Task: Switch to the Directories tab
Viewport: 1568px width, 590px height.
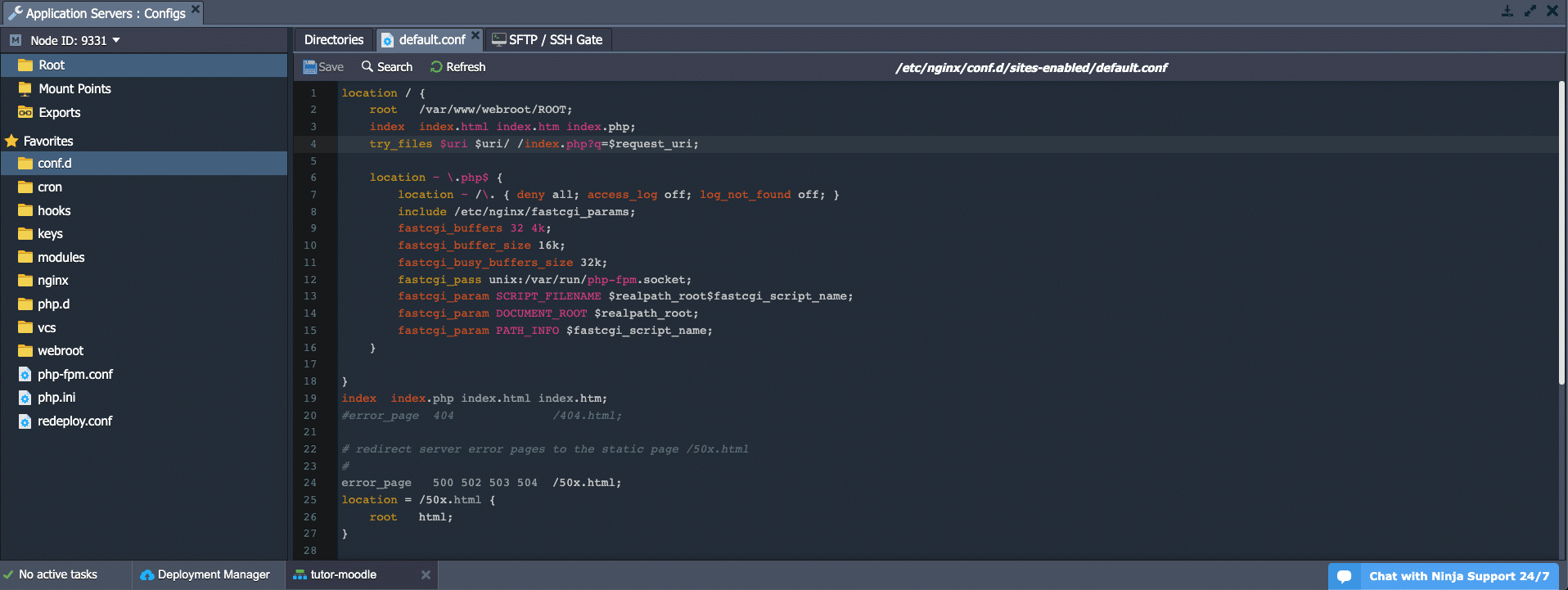Action: 333,39
